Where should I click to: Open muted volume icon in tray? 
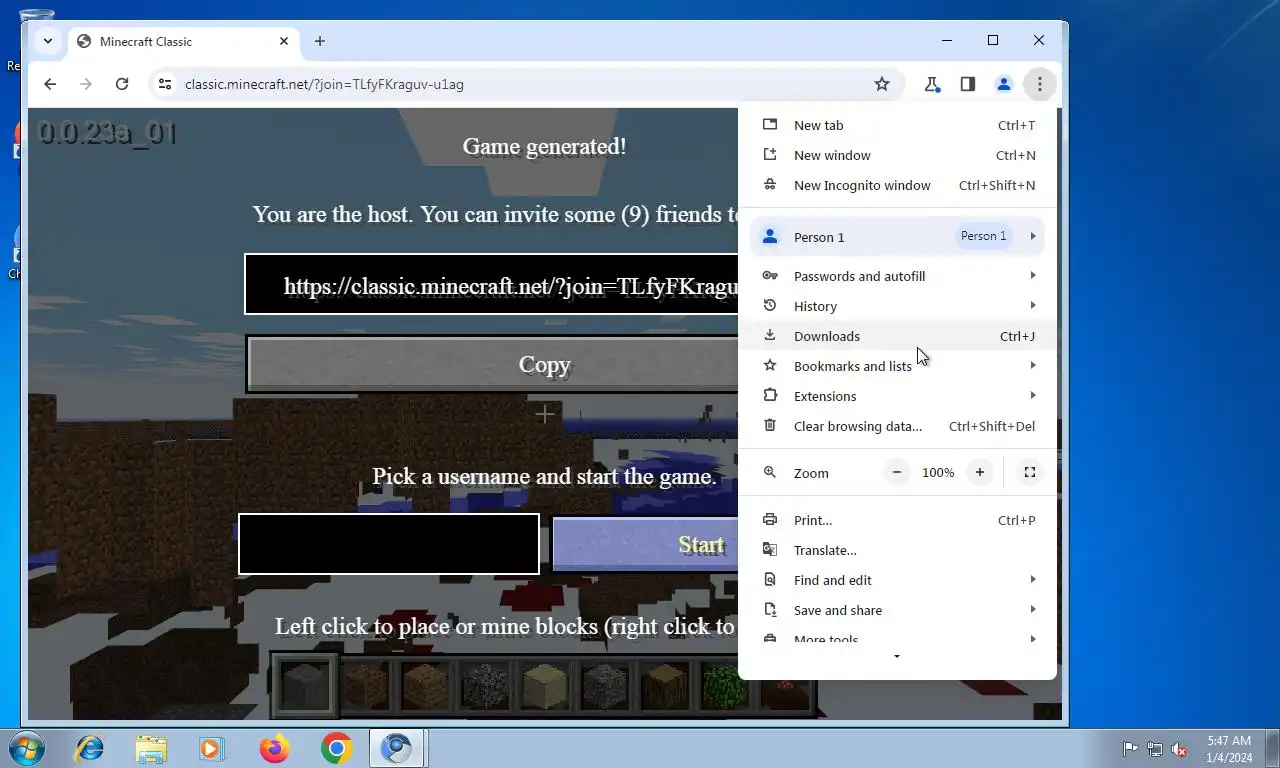pyautogui.click(x=1179, y=748)
